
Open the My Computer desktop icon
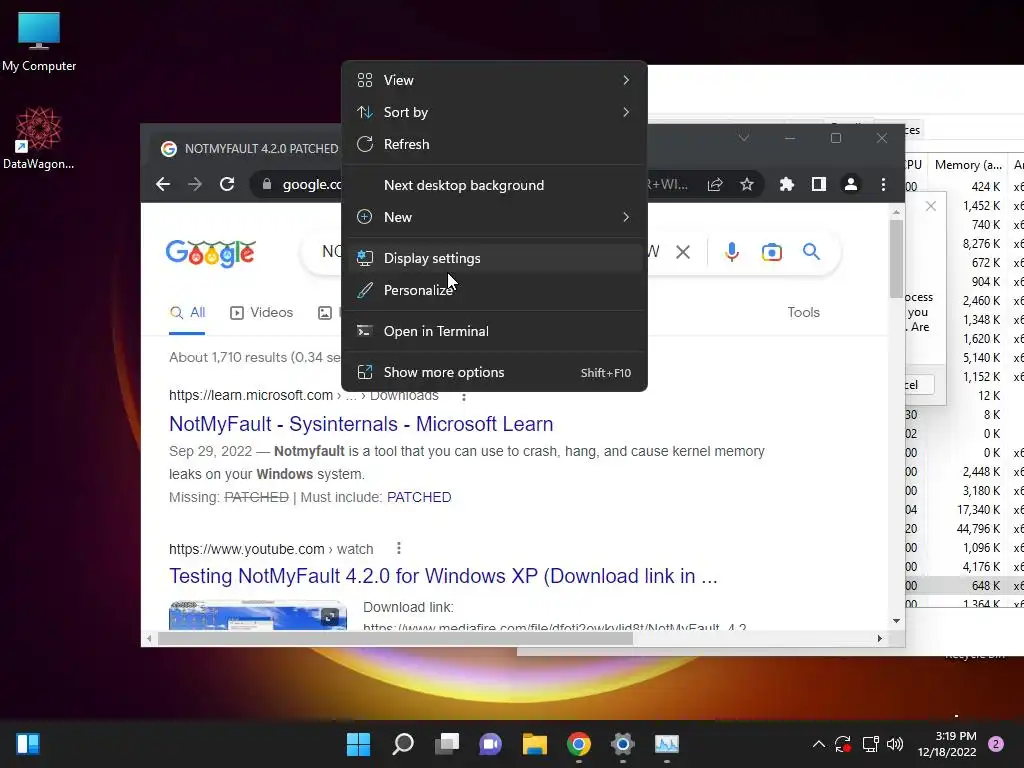(x=39, y=40)
